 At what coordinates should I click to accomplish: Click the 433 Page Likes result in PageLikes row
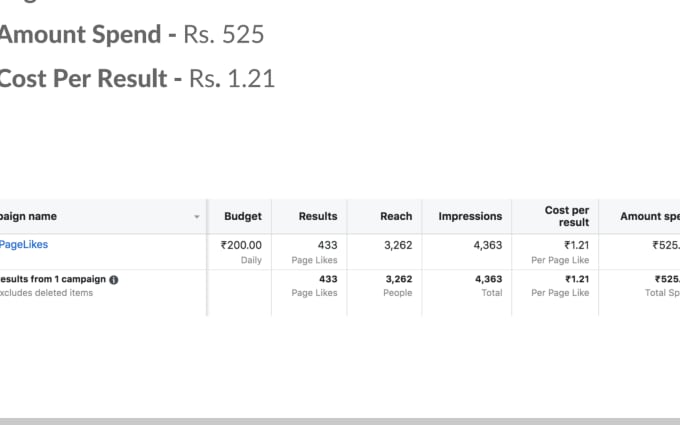[x=314, y=252]
